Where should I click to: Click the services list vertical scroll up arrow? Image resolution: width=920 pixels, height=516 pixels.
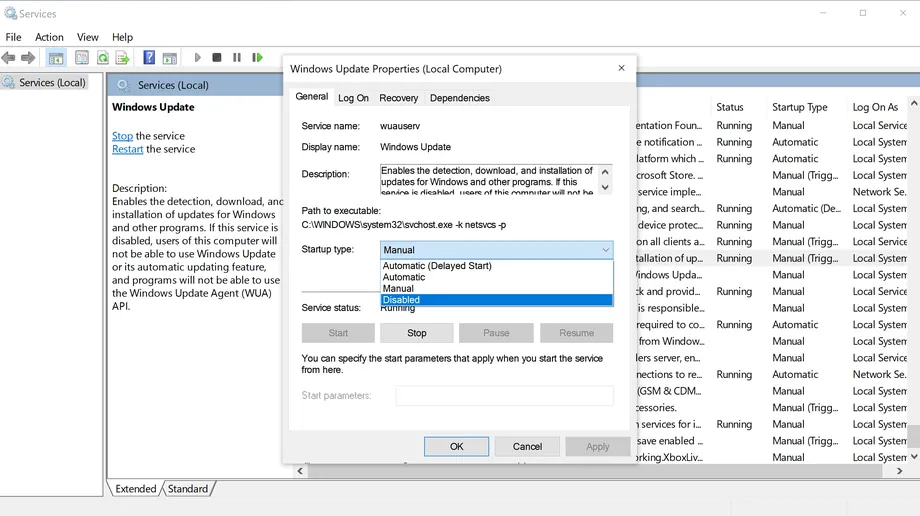point(914,103)
